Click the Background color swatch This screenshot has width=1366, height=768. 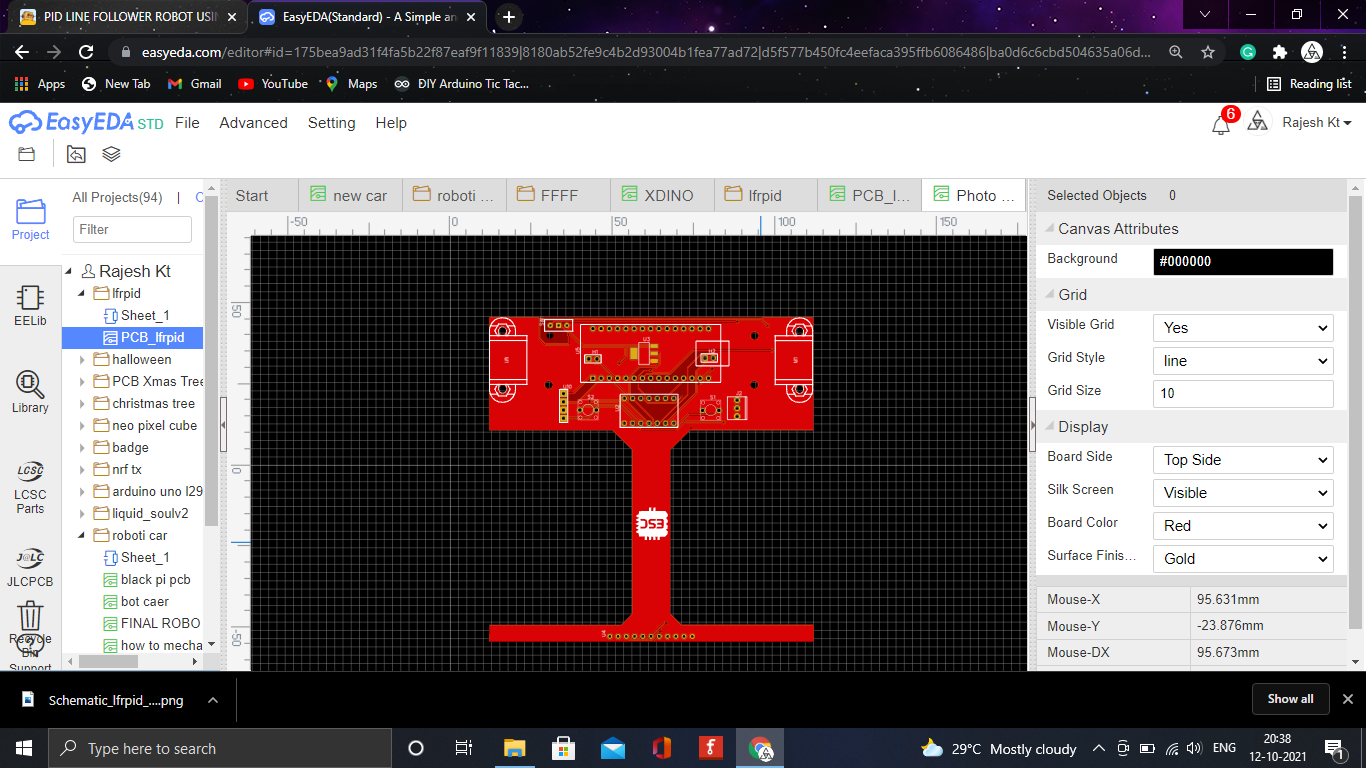coord(1242,261)
